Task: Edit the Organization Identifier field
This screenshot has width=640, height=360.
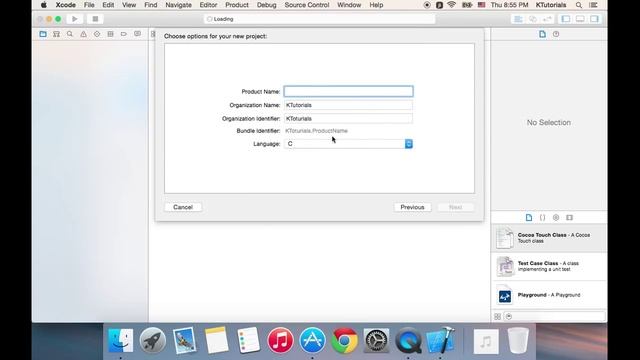Action: point(349,118)
